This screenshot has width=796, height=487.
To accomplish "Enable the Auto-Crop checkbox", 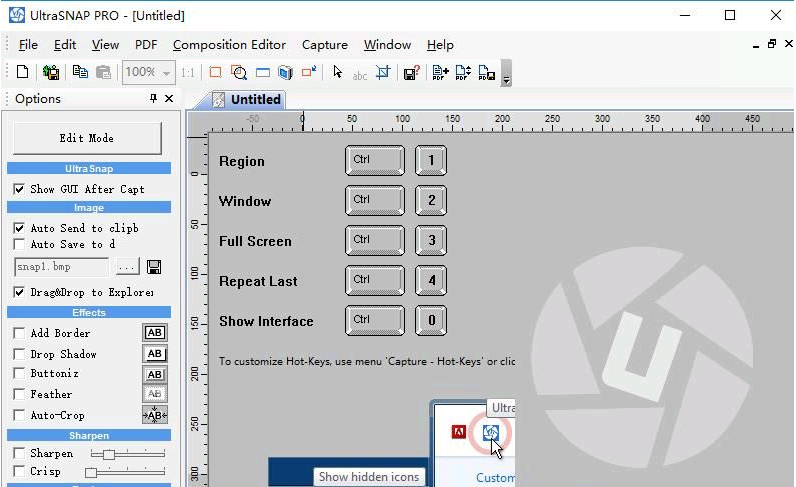I will [19, 415].
